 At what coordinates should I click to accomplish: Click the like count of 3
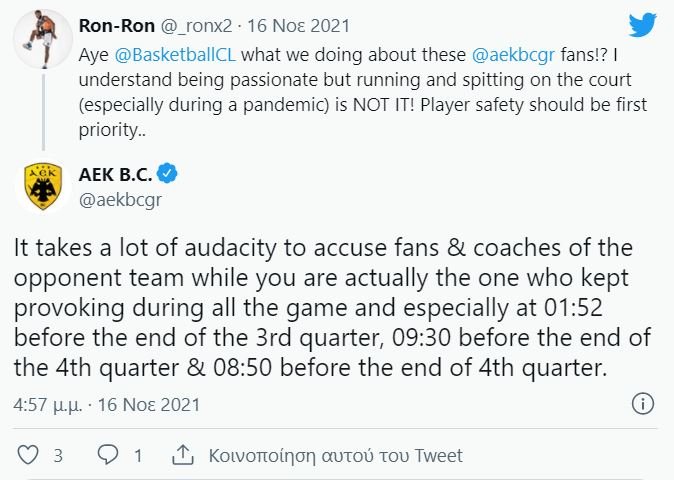[58, 455]
